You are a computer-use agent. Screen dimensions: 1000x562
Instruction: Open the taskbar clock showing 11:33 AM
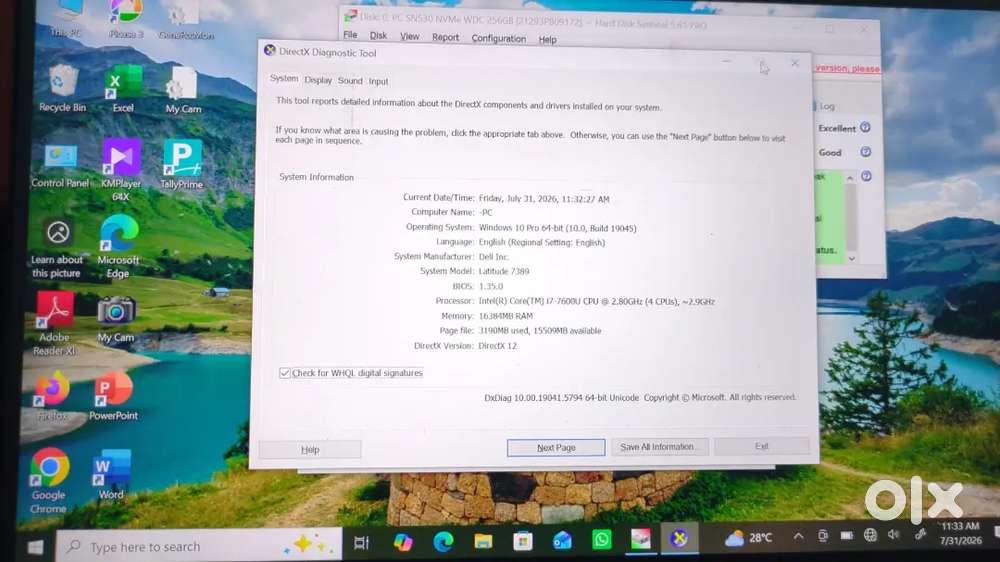coord(960,533)
